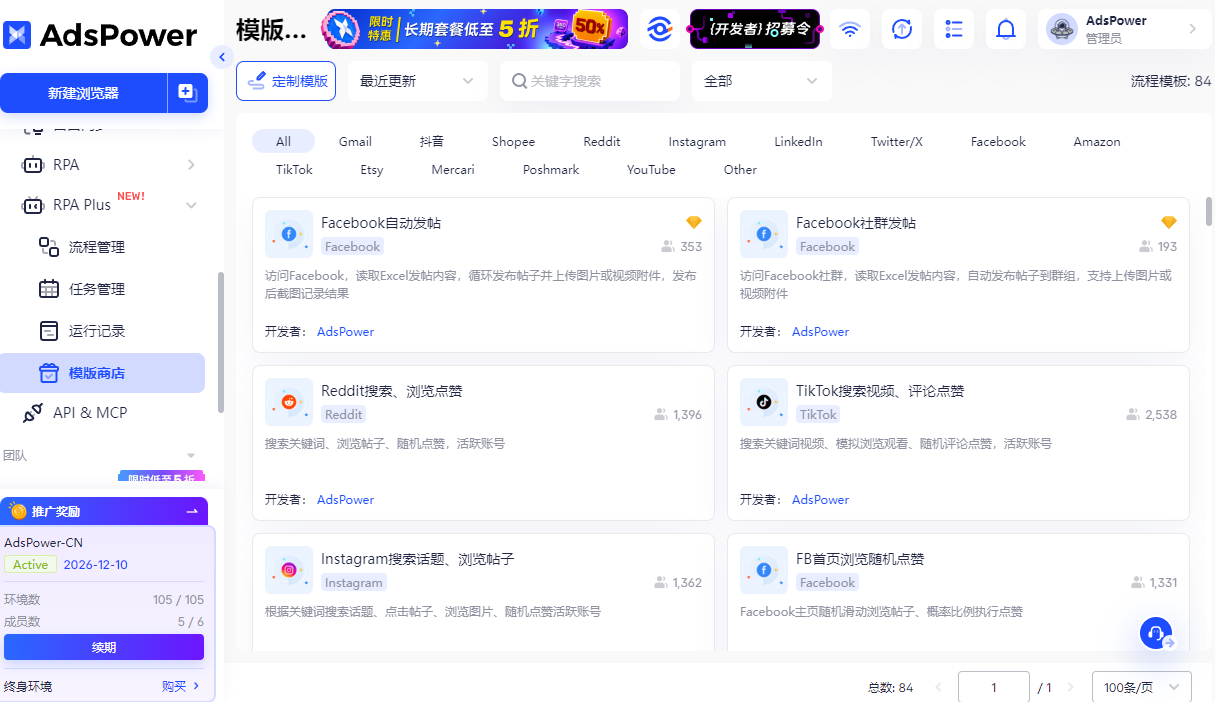Select the Shopee category tab
Image resolution: width=1215 pixels, height=702 pixels.
point(514,141)
